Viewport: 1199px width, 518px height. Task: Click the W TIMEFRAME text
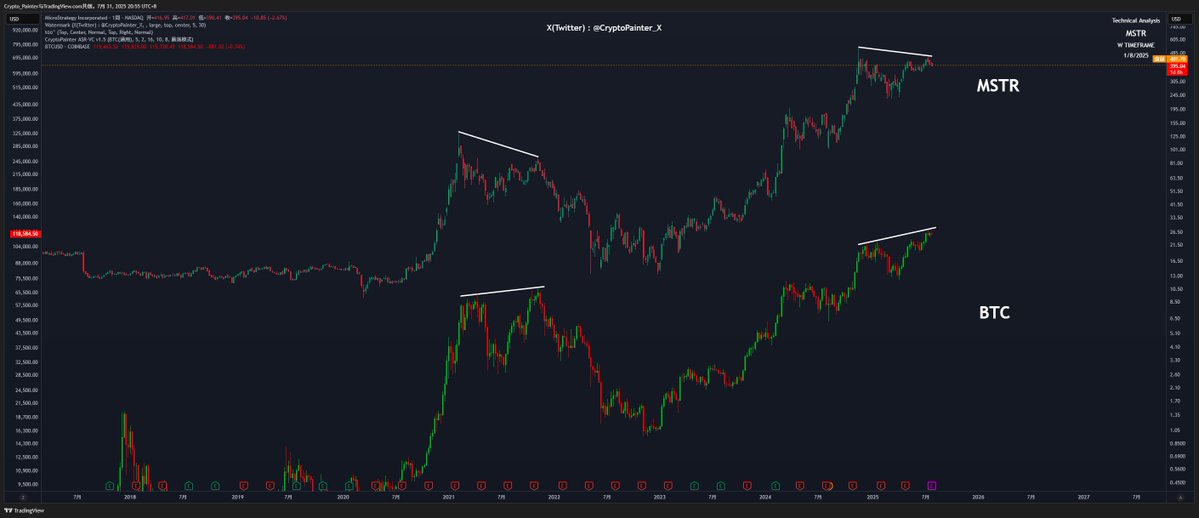pyautogui.click(x=1136, y=45)
